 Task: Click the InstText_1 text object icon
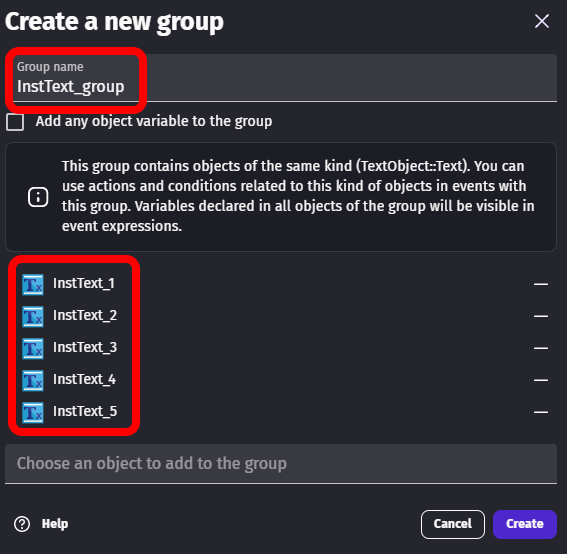(33, 285)
